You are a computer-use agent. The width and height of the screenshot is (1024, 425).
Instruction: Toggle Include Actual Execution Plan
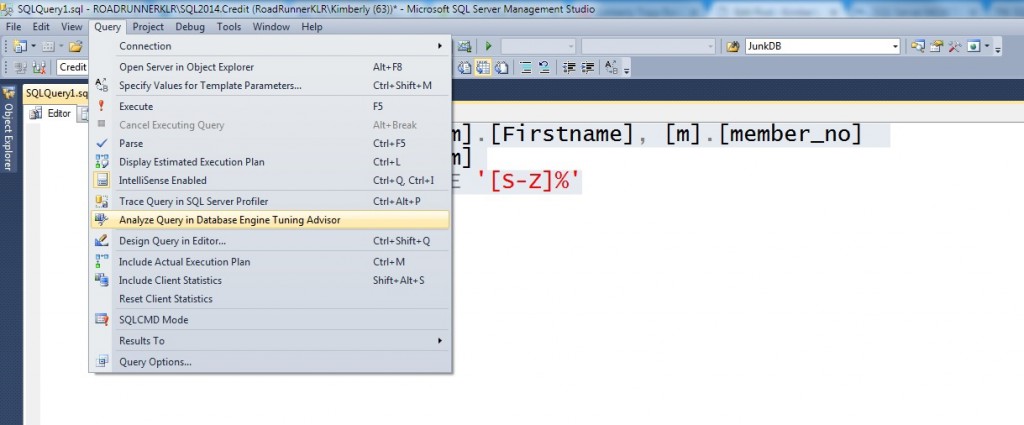[x=270, y=262]
